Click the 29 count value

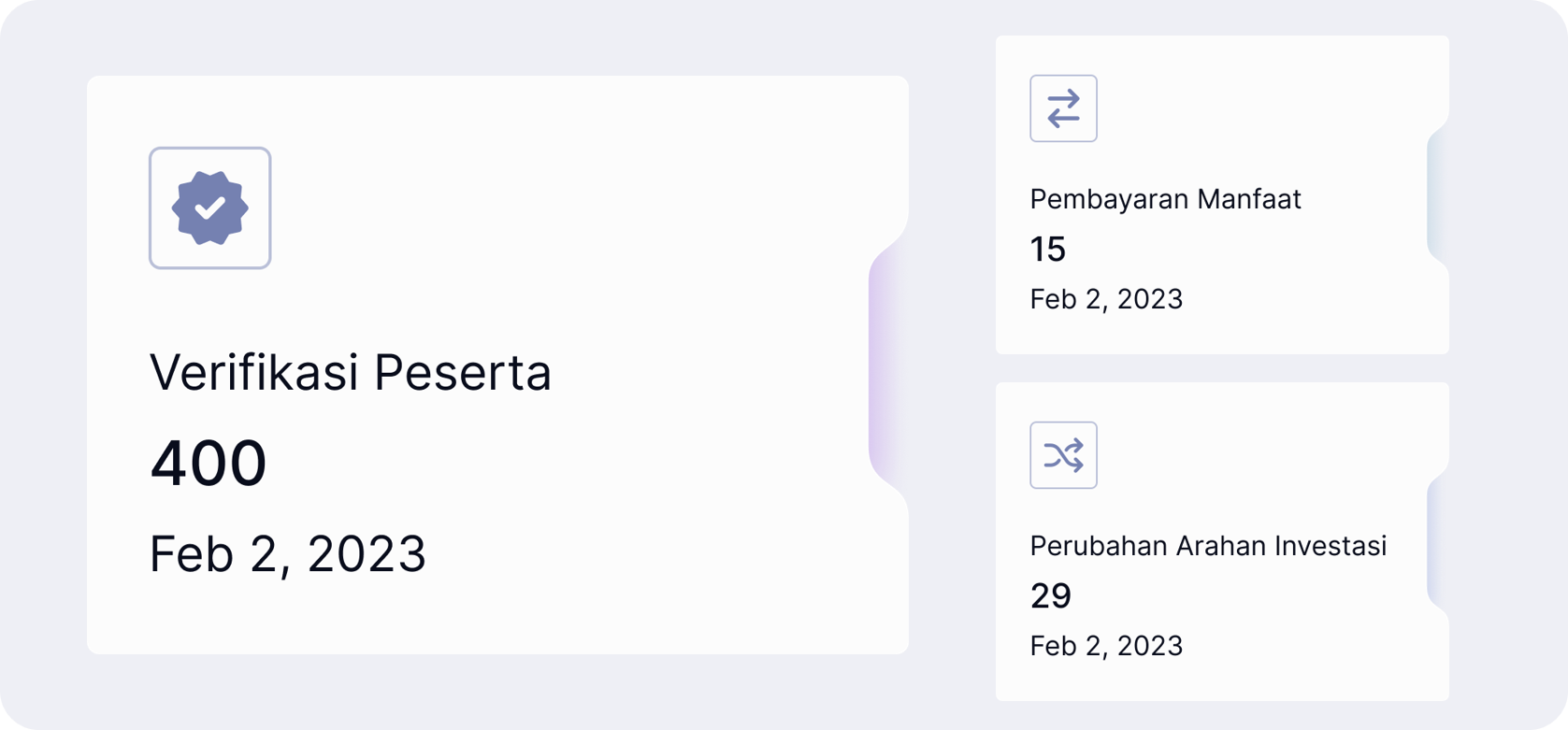tap(1050, 596)
